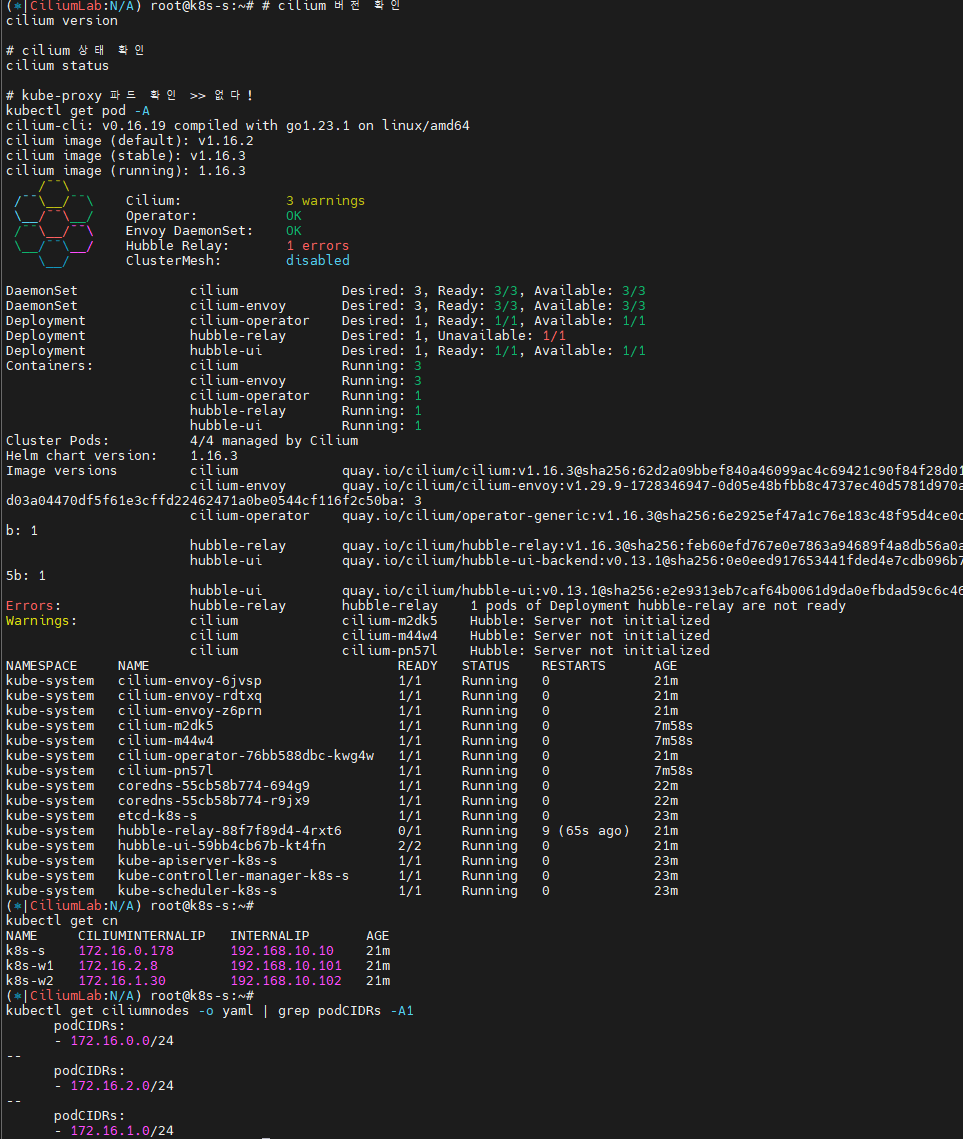963x1139 pixels.
Task: Click the hubble-ui-59bb4cb67b-kt4fn pod name
Action: pyautogui.click(x=221, y=846)
